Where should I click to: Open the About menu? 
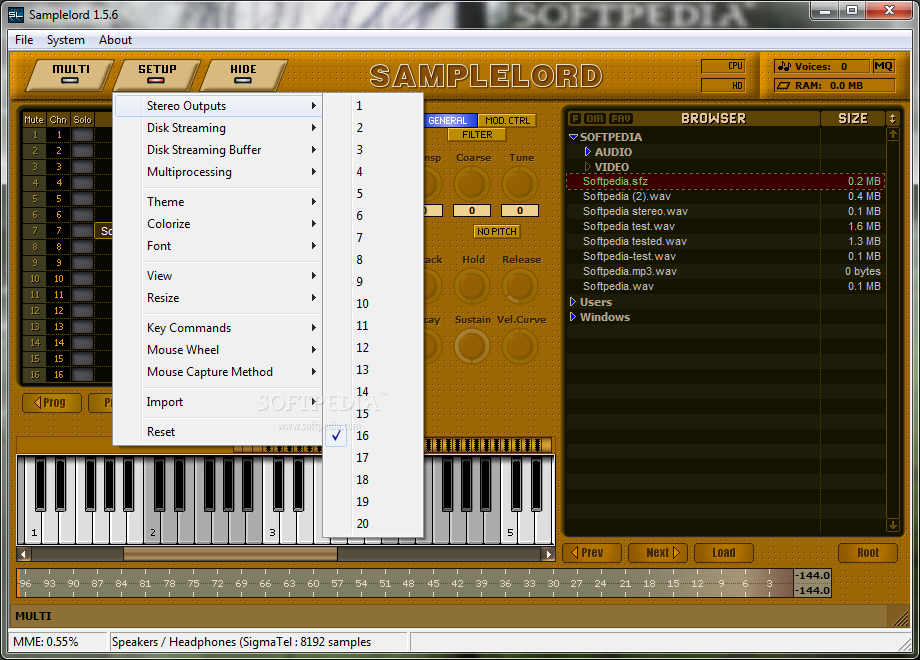tap(115, 40)
